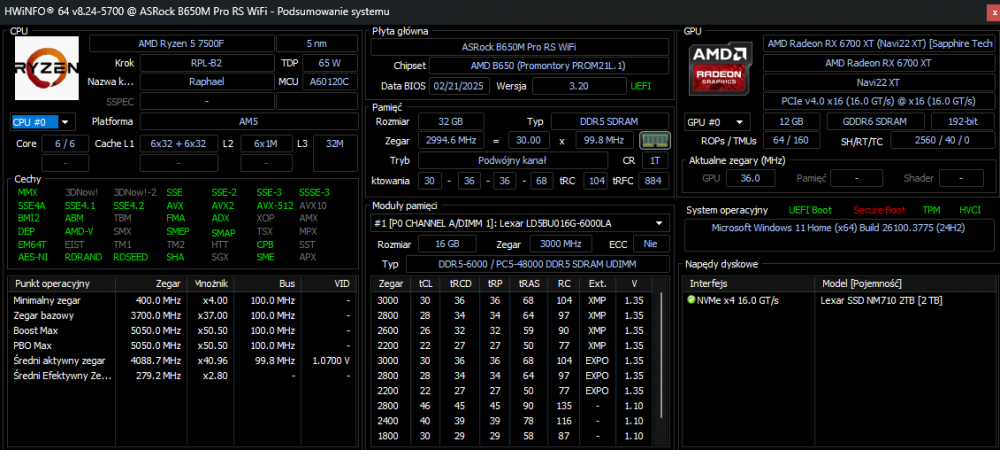This screenshot has height=450, width=1000.
Task: Click the TPM status label
Action: point(932,210)
